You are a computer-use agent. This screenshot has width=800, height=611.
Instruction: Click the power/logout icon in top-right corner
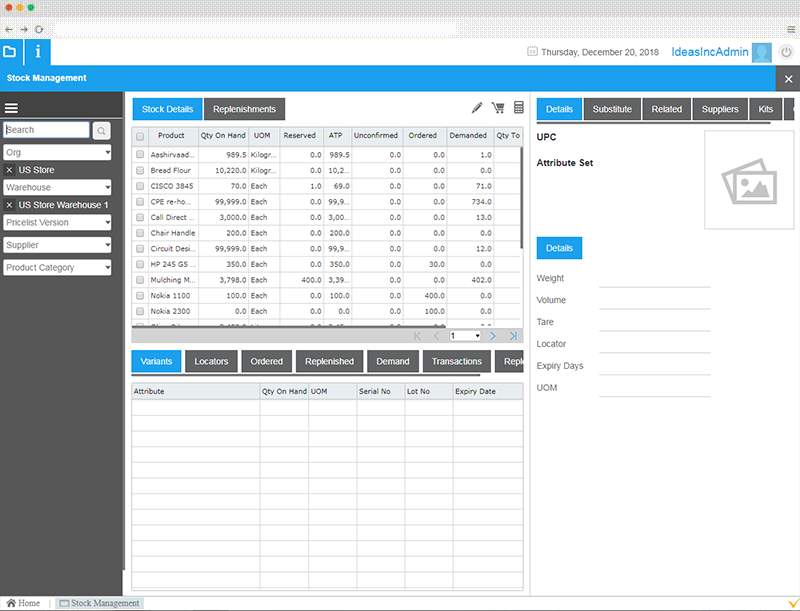(787, 52)
